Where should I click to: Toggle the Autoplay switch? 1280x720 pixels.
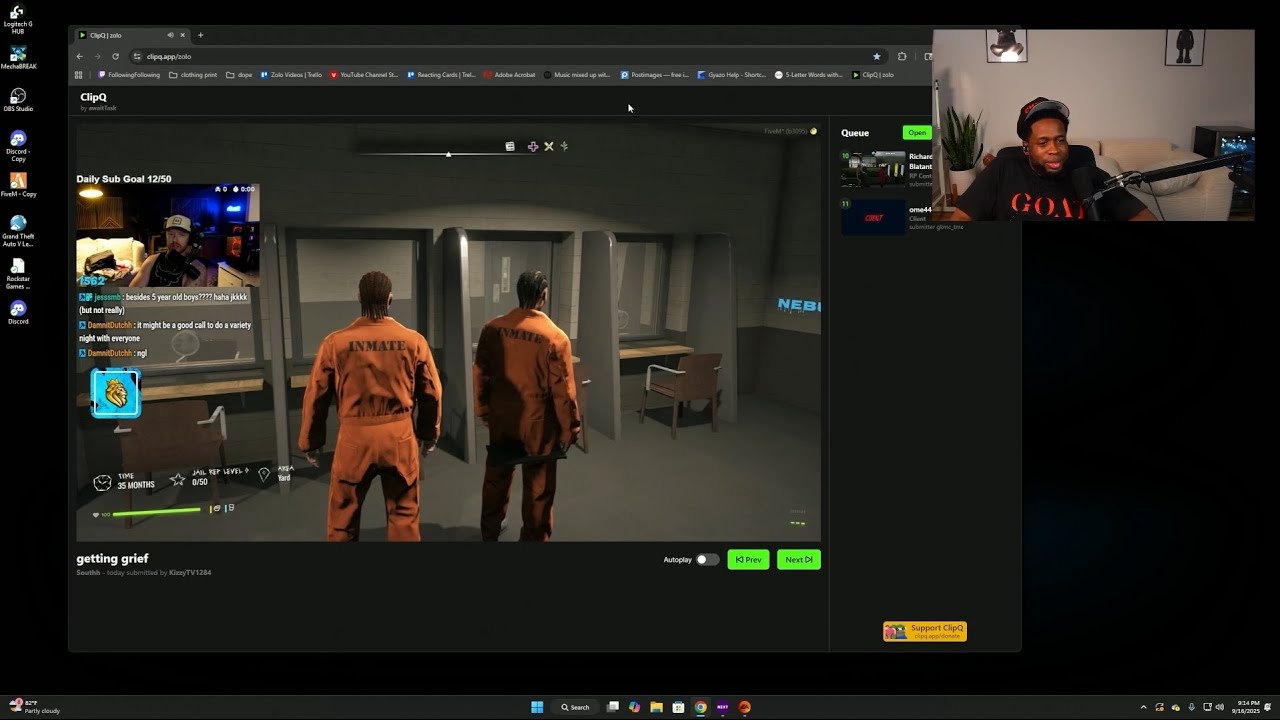707,560
